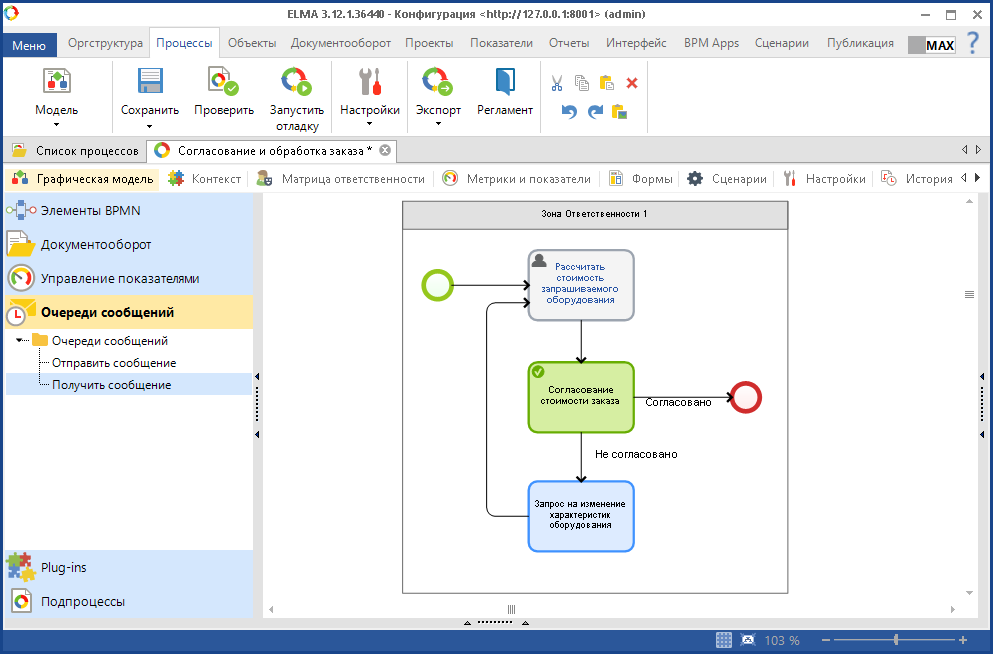Delete selection with the red X icon
The width and height of the screenshot is (993, 654).
(x=631, y=83)
